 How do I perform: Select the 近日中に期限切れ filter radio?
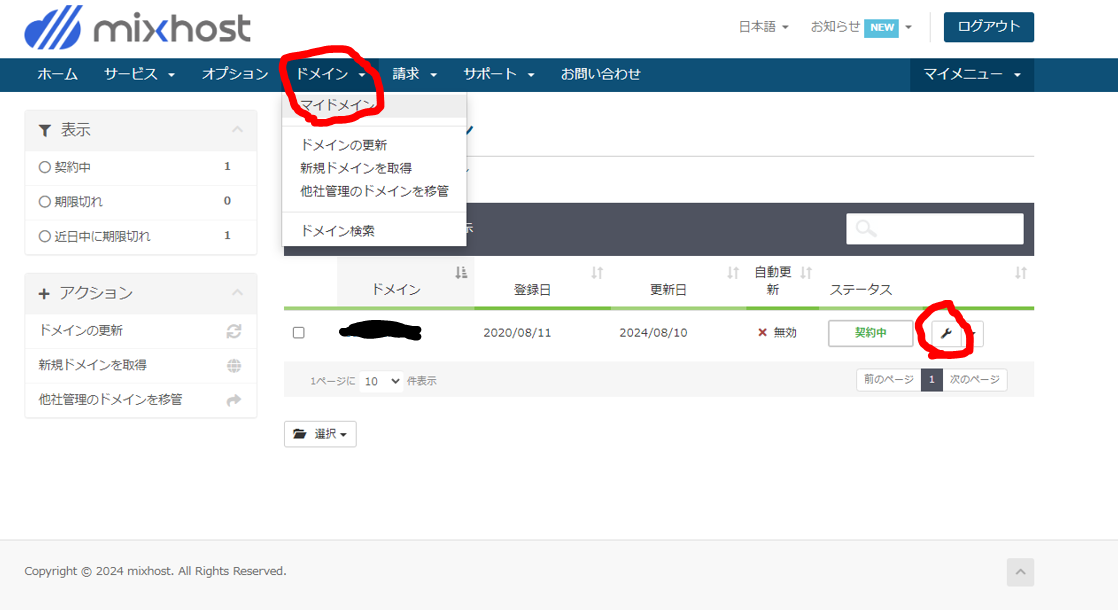44,236
